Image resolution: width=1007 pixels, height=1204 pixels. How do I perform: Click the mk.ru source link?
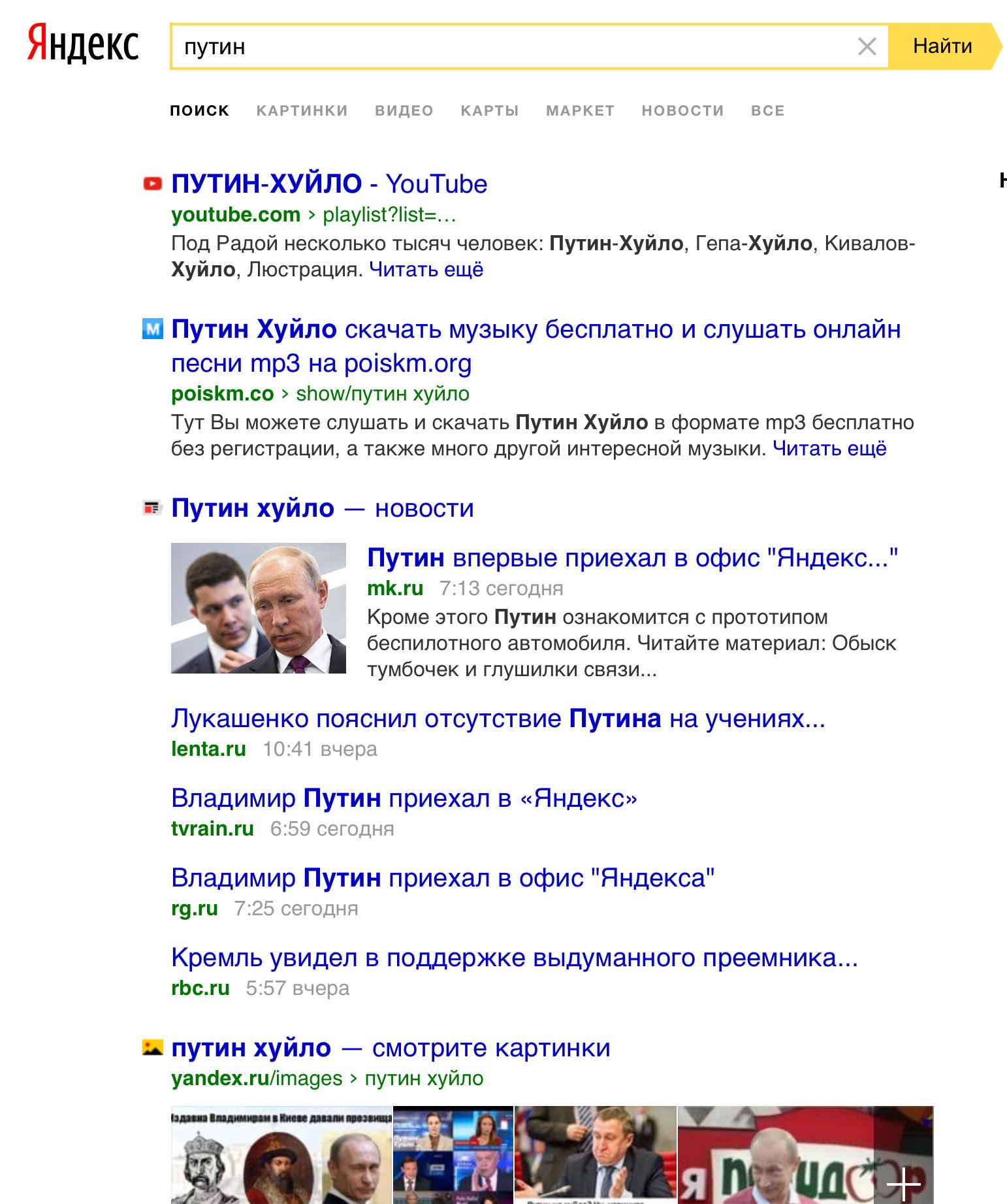[395, 588]
